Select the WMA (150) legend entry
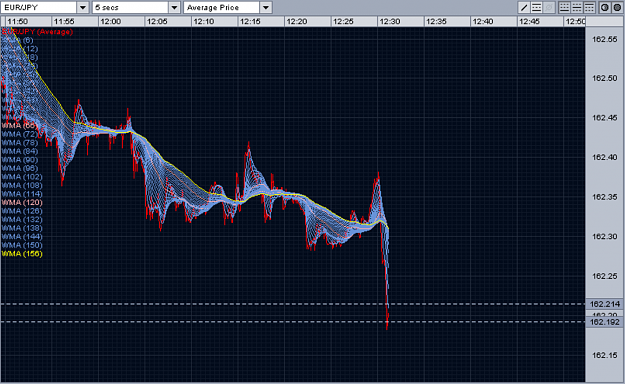Image resolution: width=625 pixels, height=384 pixels. (22, 245)
